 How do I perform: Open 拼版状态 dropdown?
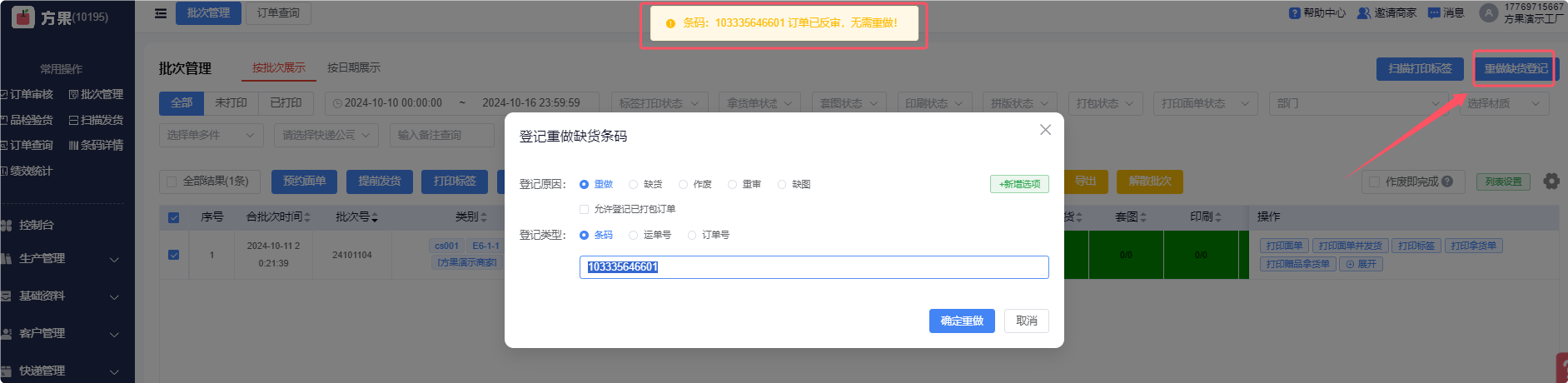[1019, 103]
